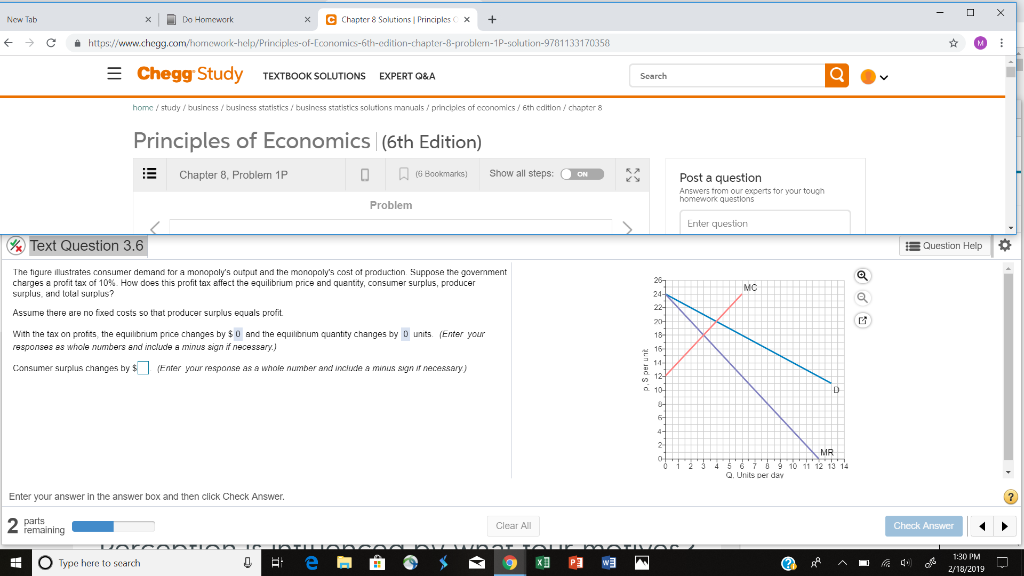Open the settings gear in Question Help bar
1024x576 pixels.
[1004, 245]
